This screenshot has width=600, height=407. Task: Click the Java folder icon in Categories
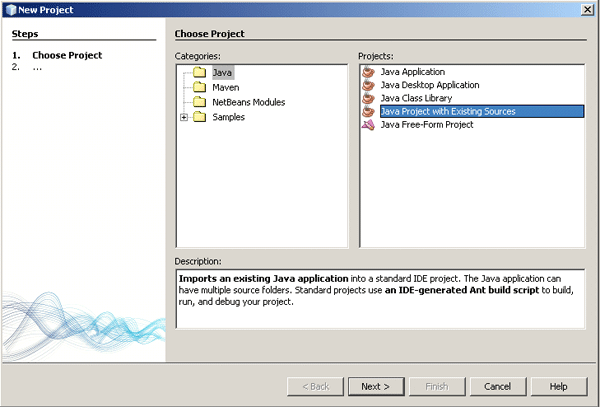point(200,72)
